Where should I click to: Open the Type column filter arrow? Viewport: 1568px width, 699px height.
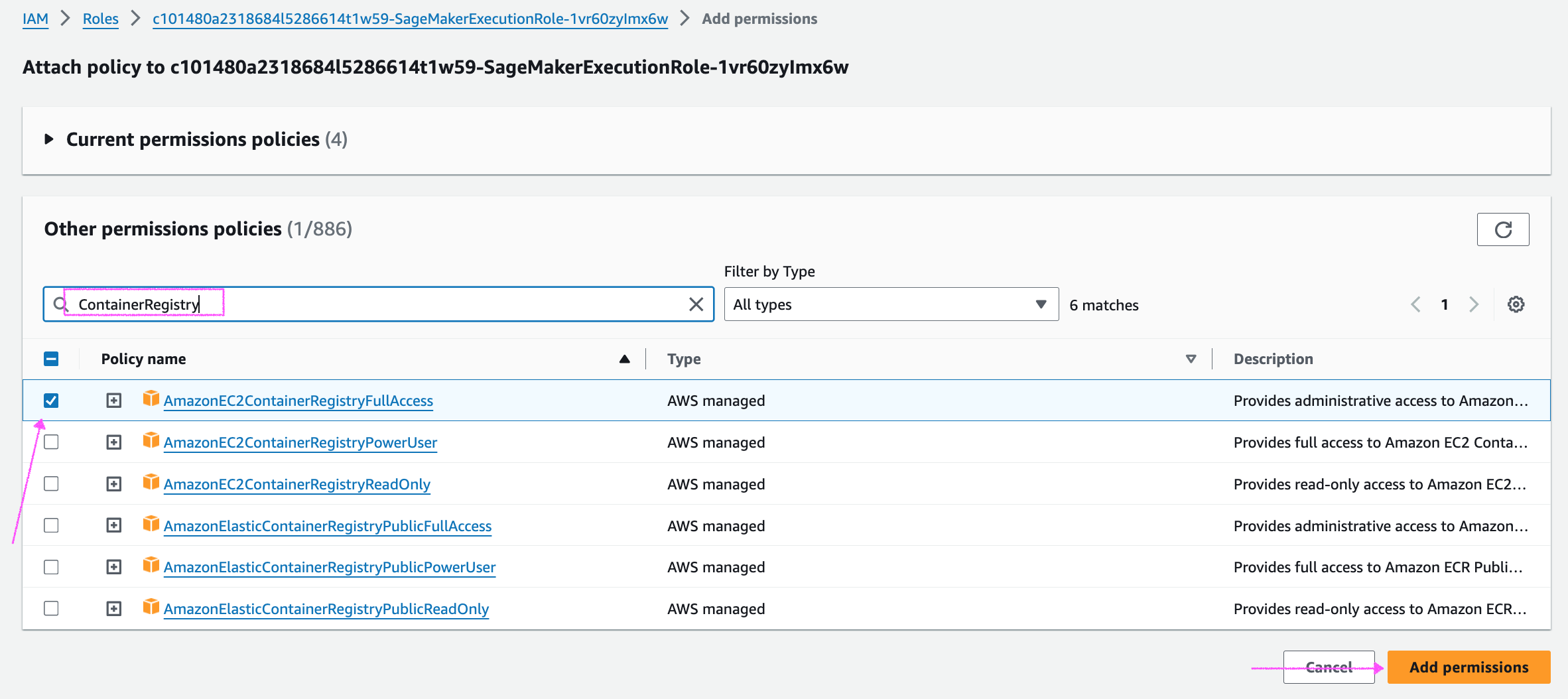click(x=1191, y=359)
